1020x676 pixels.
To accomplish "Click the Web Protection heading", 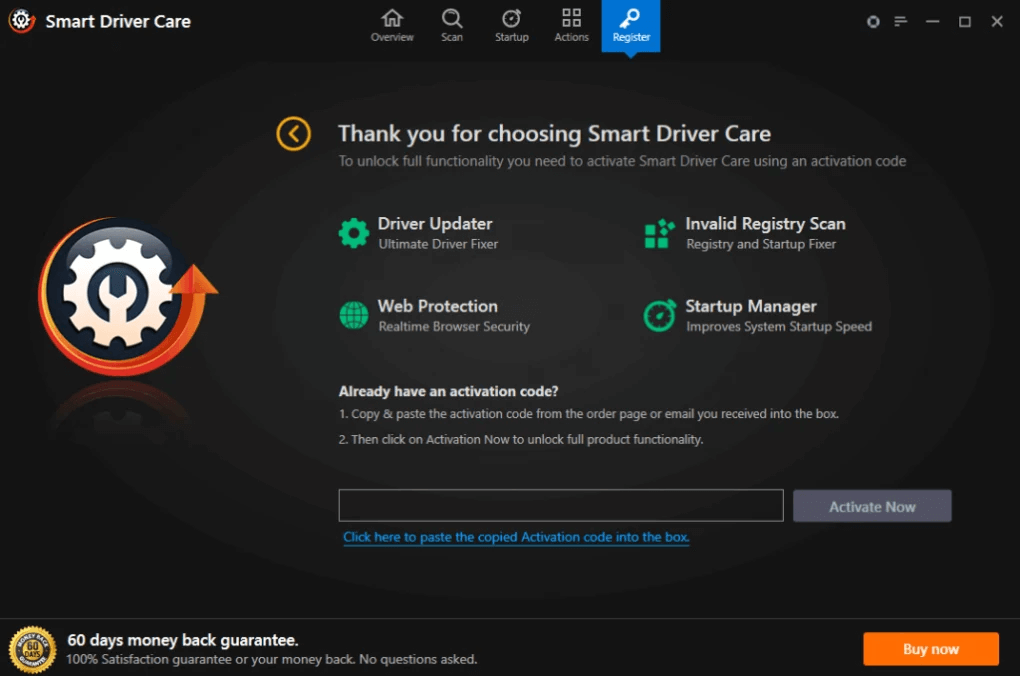I will 437,306.
